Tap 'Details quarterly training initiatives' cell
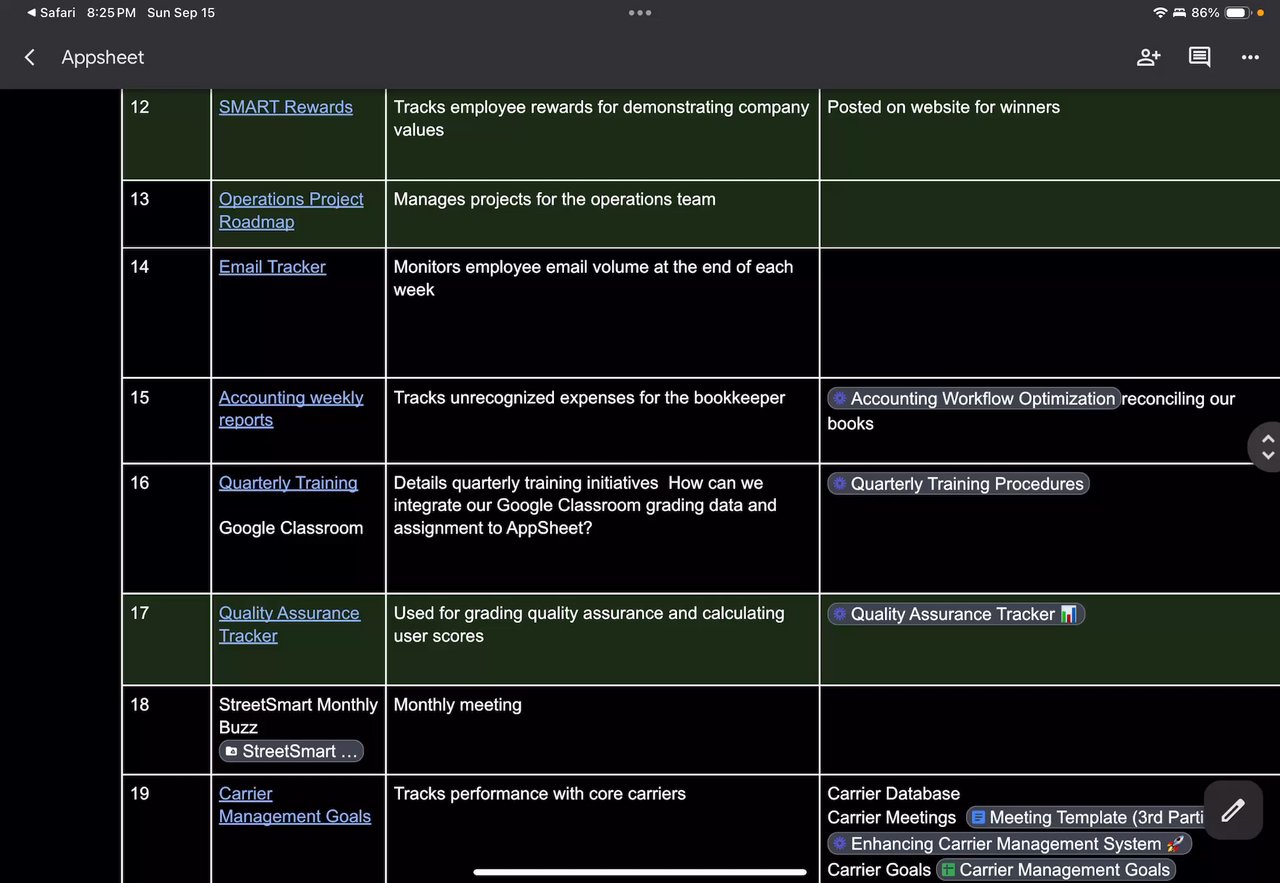The width and height of the screenshot is (1280, 883). click(602, 528)
